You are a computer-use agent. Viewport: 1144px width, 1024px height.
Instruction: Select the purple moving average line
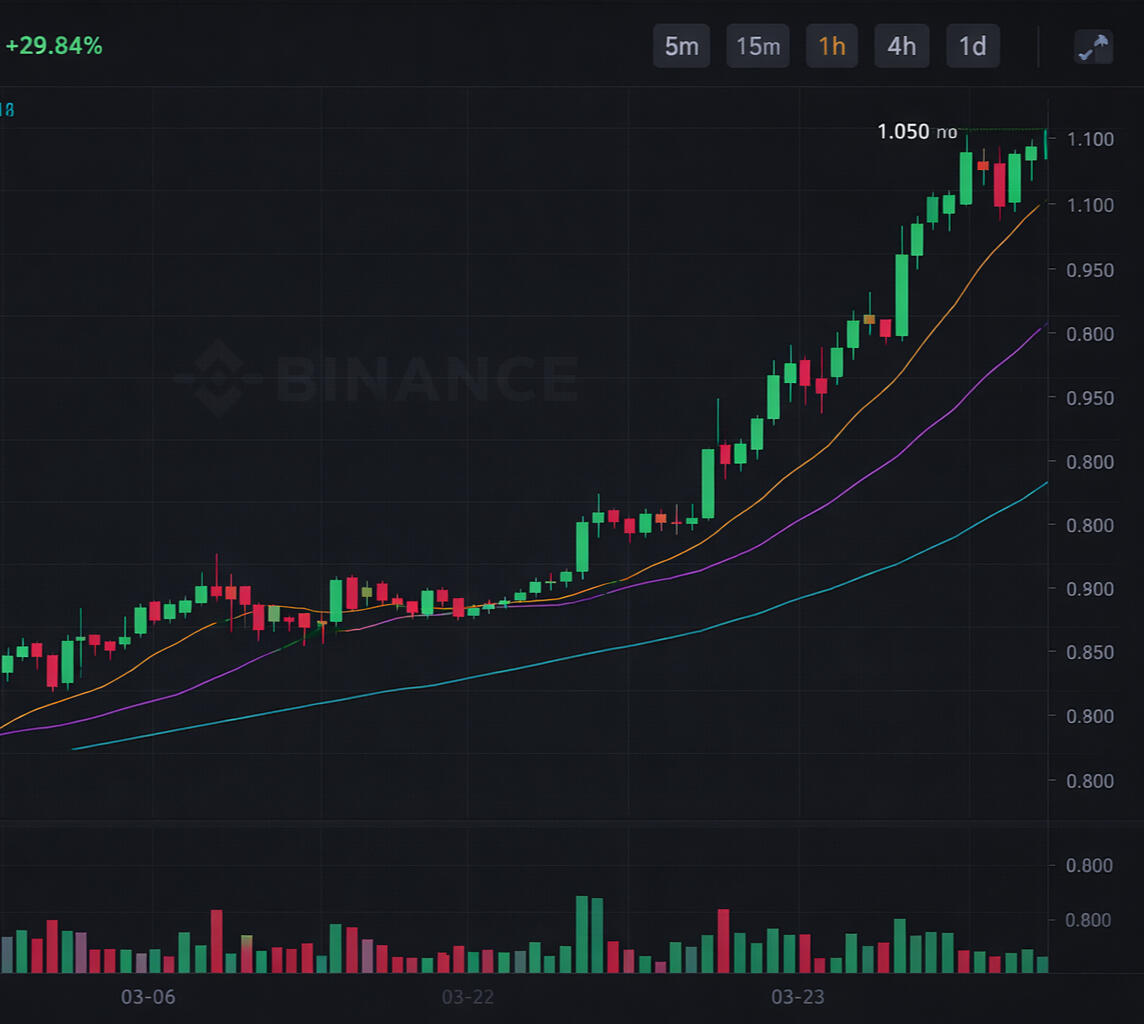click(900, 455)
